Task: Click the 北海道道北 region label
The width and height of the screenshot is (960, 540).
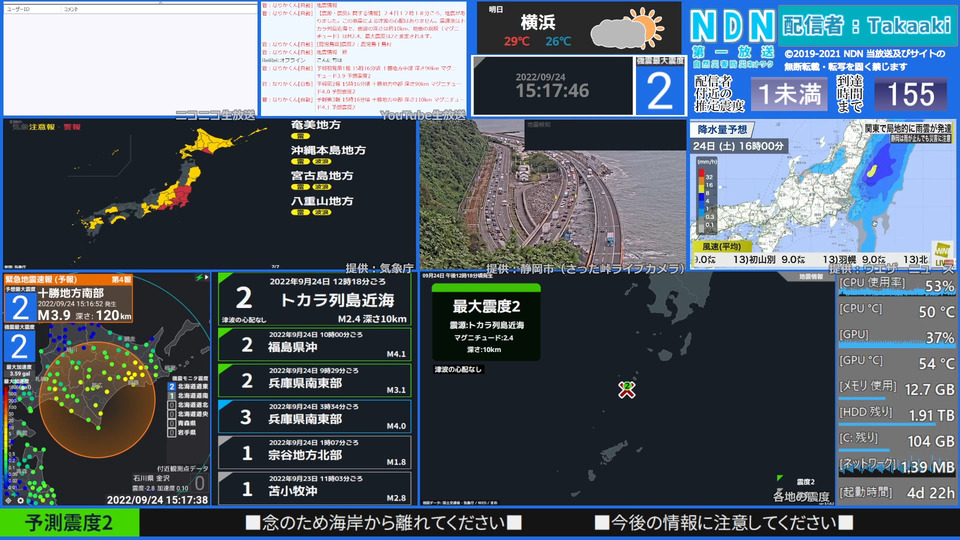Action: coord(193,405)
